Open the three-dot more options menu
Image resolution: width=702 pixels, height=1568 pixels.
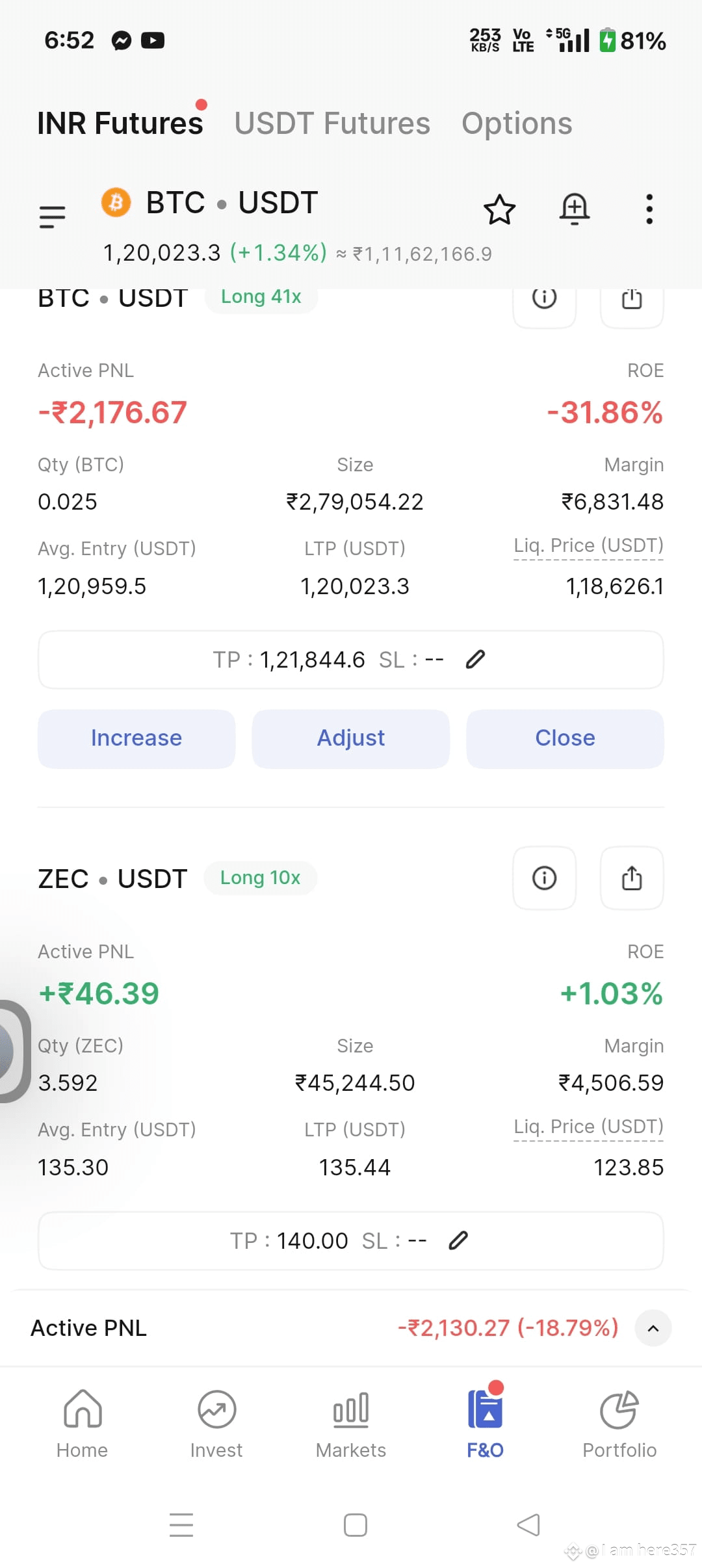pyautogui.click(x=649, y=209)
